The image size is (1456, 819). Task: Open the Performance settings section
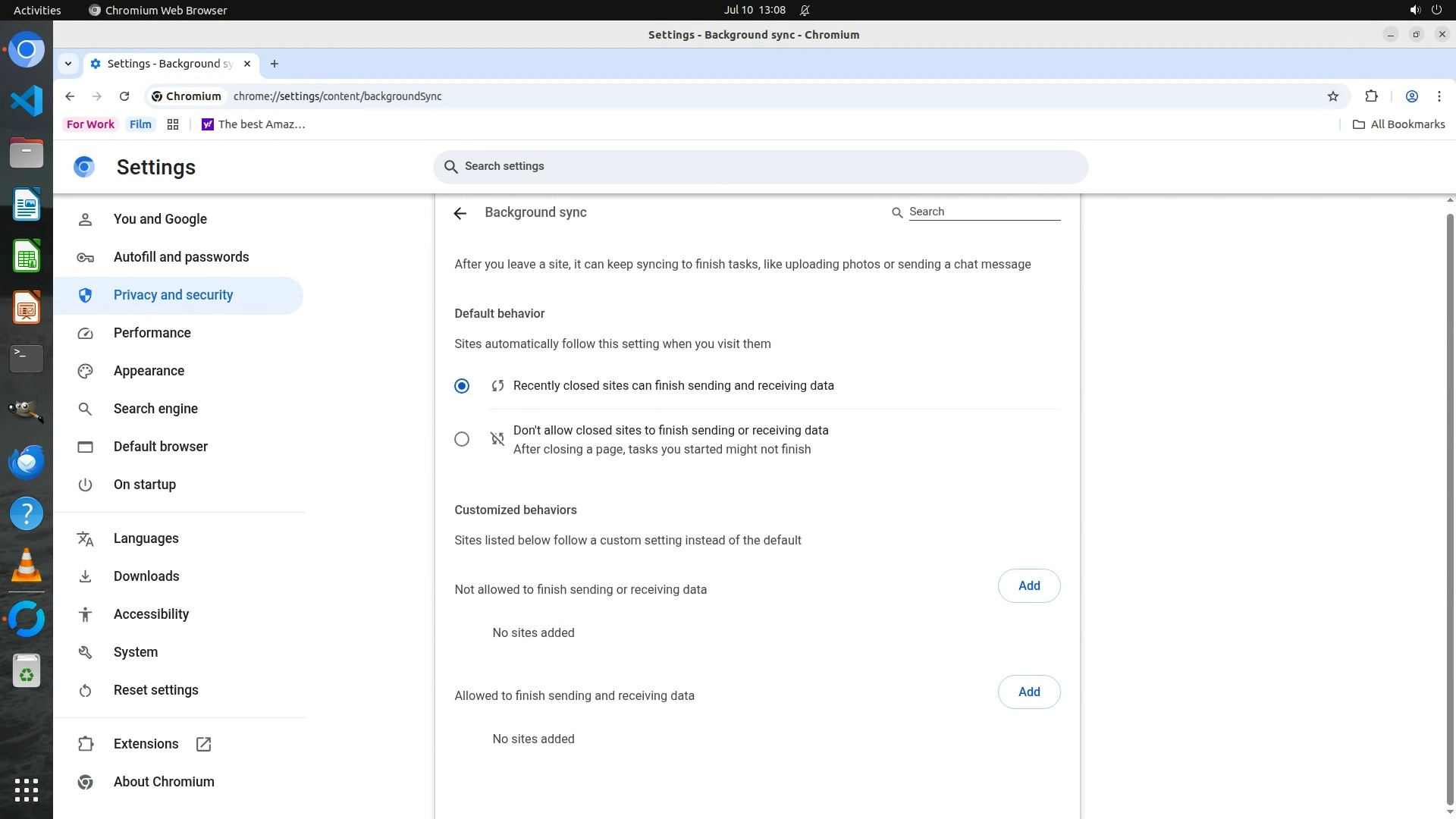click(x=152, y=333)
